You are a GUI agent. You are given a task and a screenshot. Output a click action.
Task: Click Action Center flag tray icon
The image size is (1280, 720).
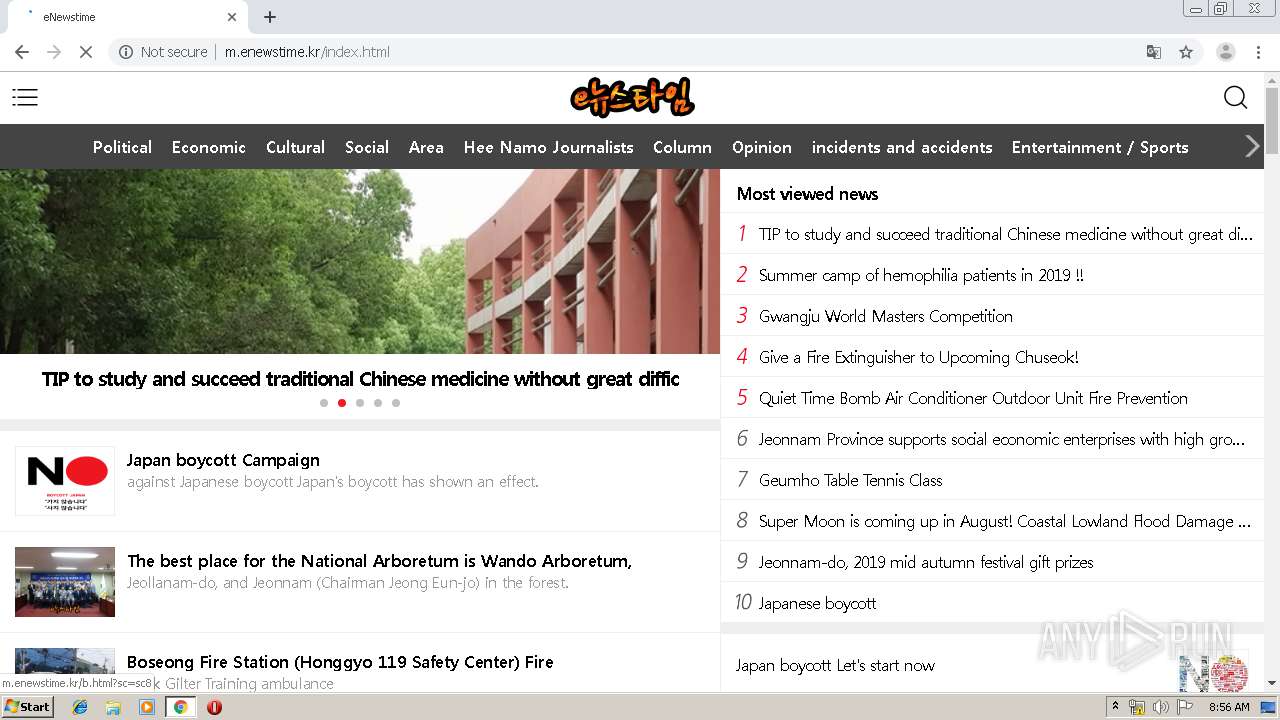point(1185,707)
